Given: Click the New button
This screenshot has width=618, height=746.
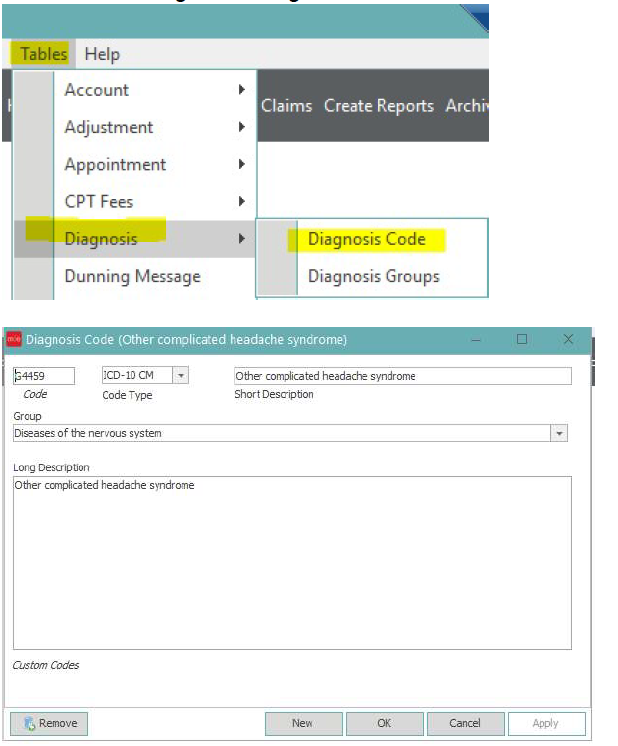Looking at the screenshot, I should pos(303,723).
